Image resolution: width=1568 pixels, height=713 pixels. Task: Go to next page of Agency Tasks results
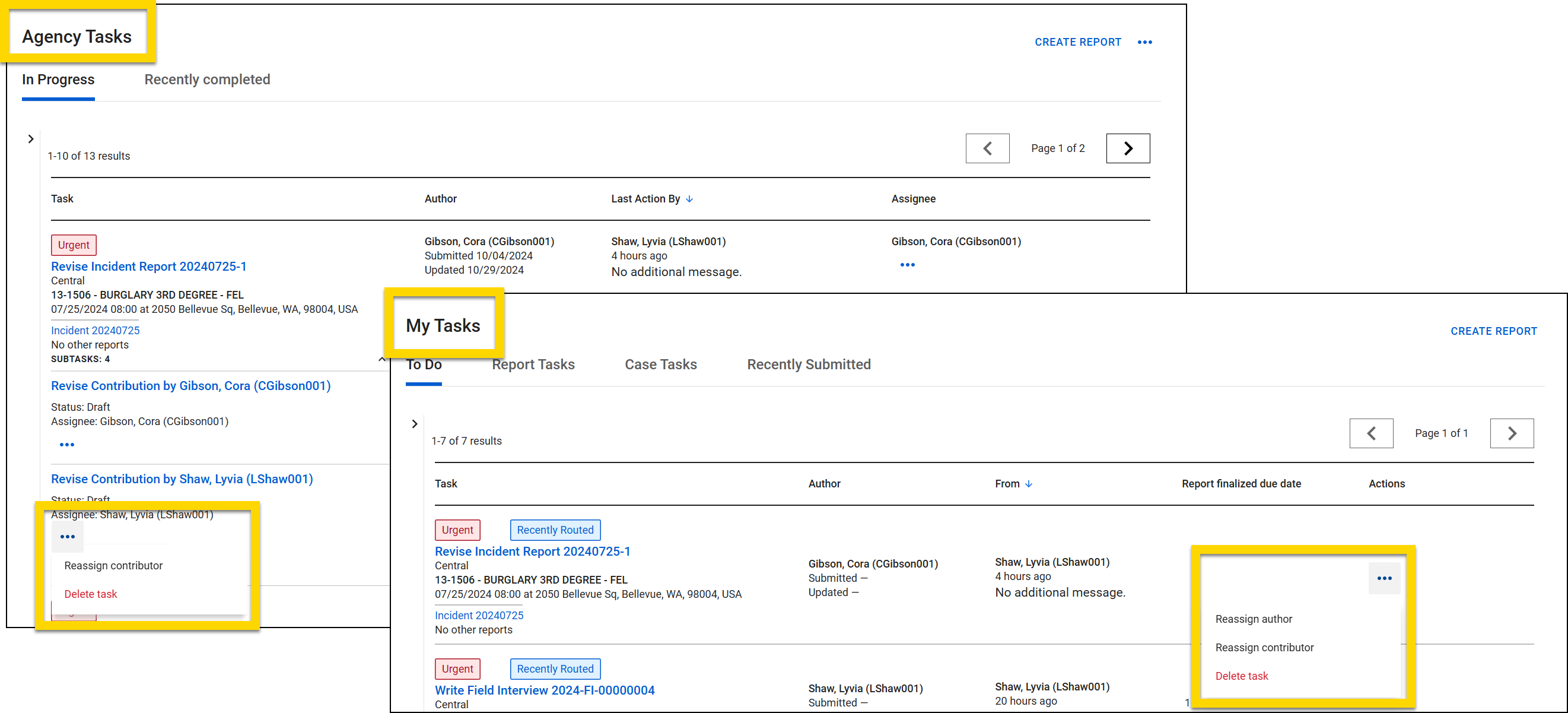tap(1128, 148)
